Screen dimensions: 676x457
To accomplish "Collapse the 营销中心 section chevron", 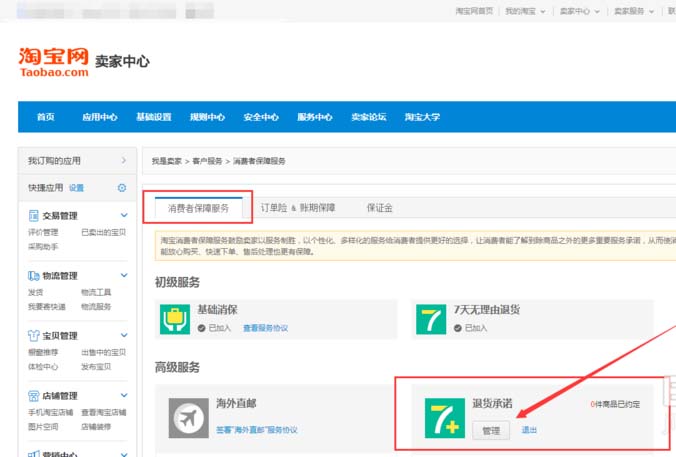I will [124, 454].
